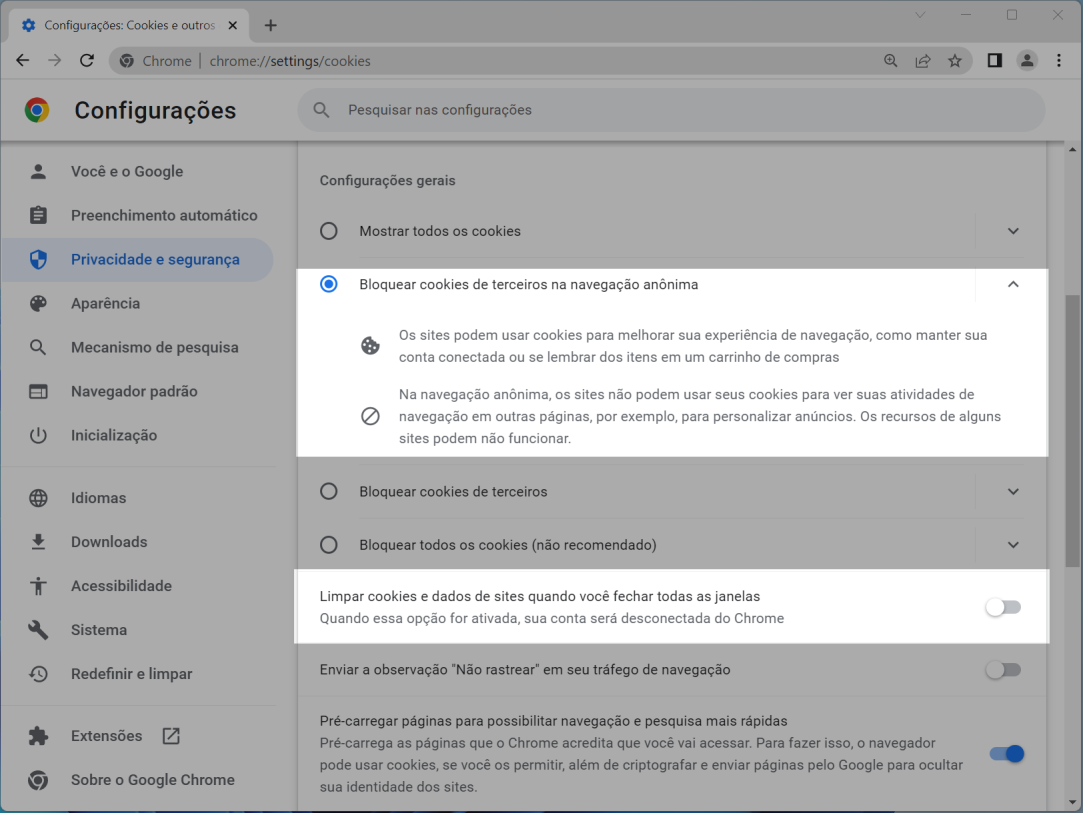The height and width of the screenshot is (813, 1083).
Task: Click the puzzle piece icon for Extensões
Action: click(38, 736)
